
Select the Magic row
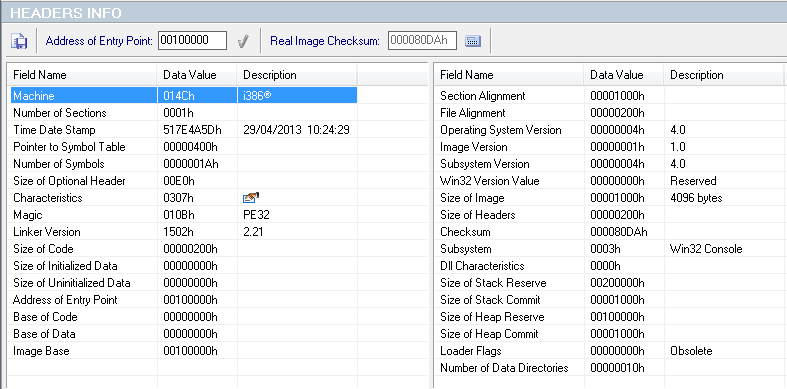click(184, 215)
